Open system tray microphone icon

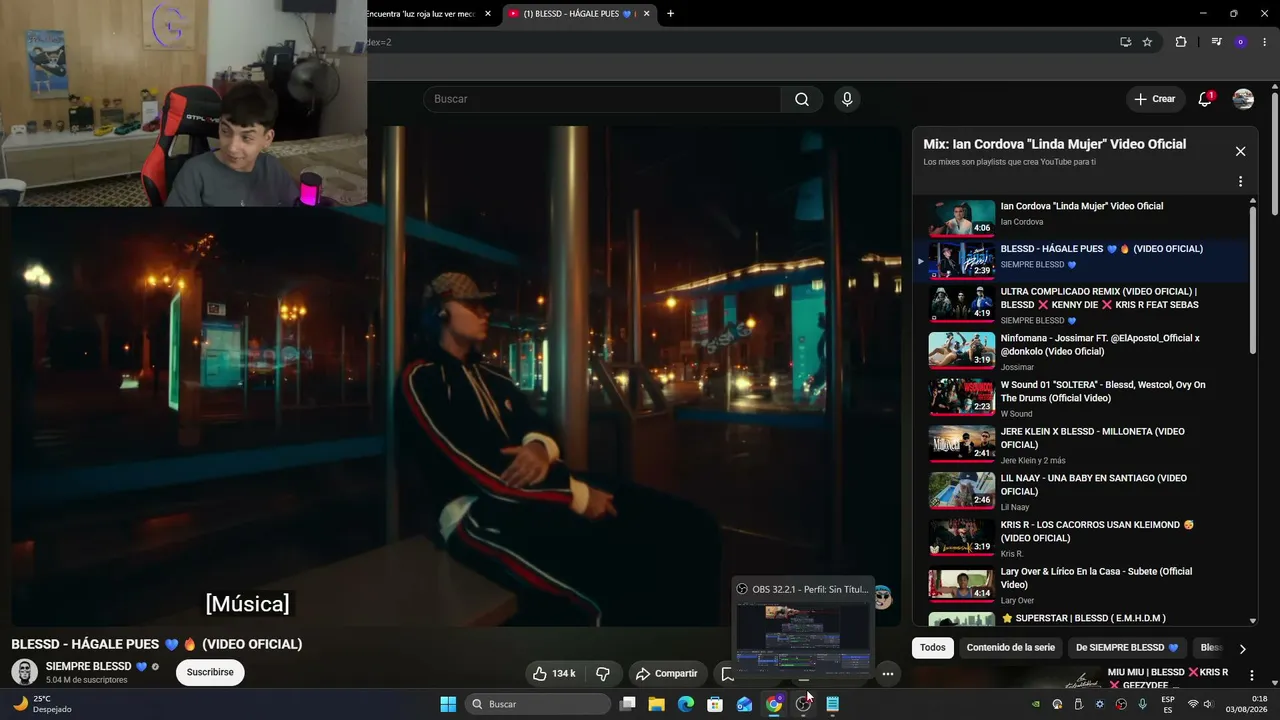click(1142, 704)
